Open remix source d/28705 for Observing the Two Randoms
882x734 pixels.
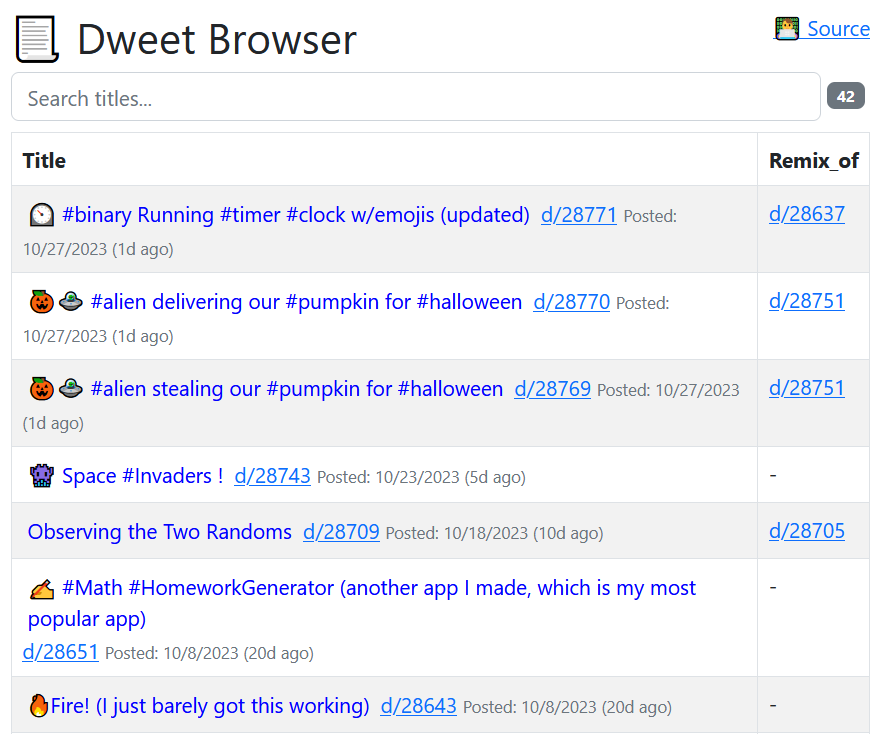click(x=807, y=531)
